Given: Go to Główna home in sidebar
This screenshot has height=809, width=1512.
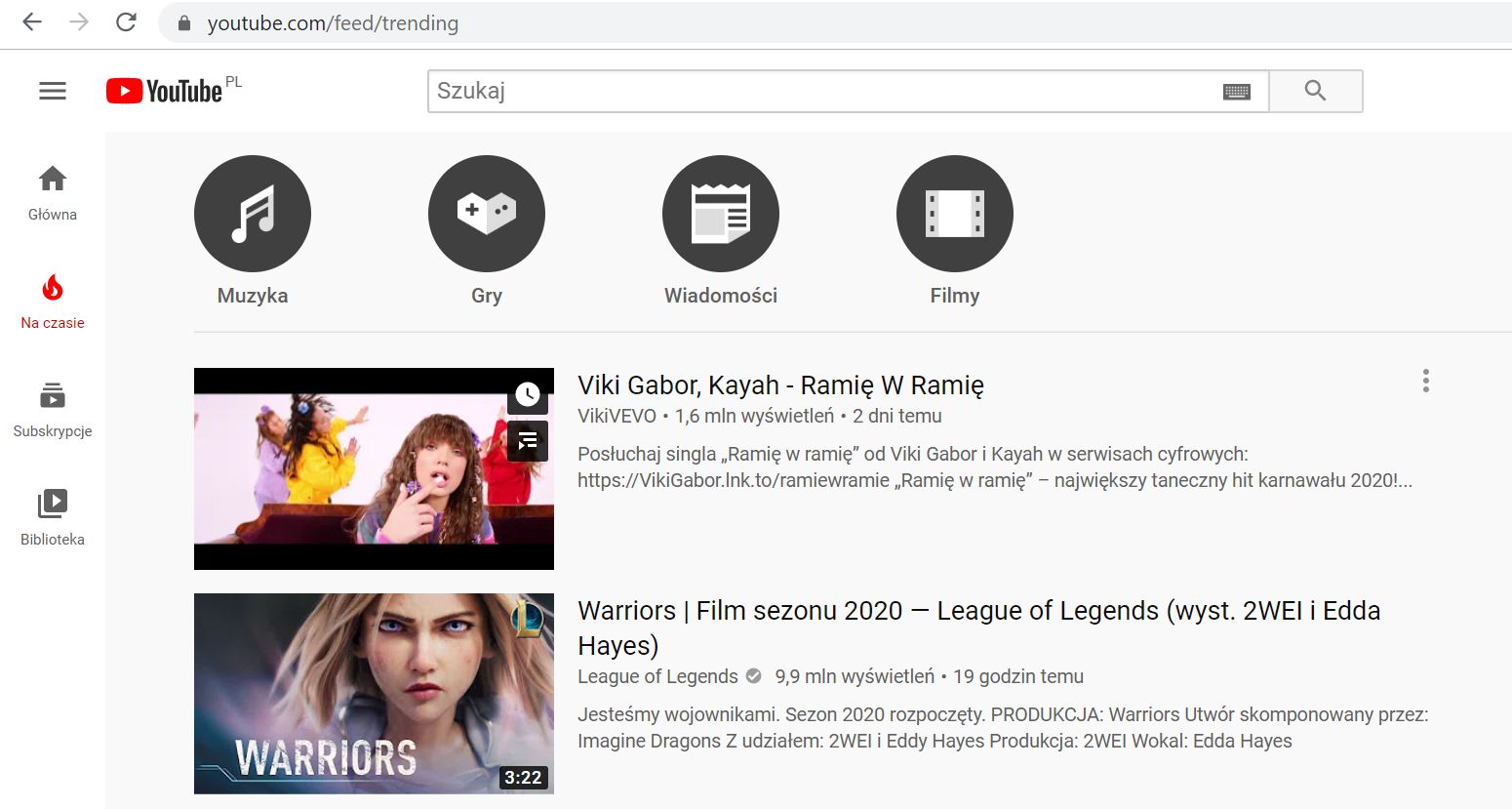Looking at the screenshot, I should pos(53,193).
